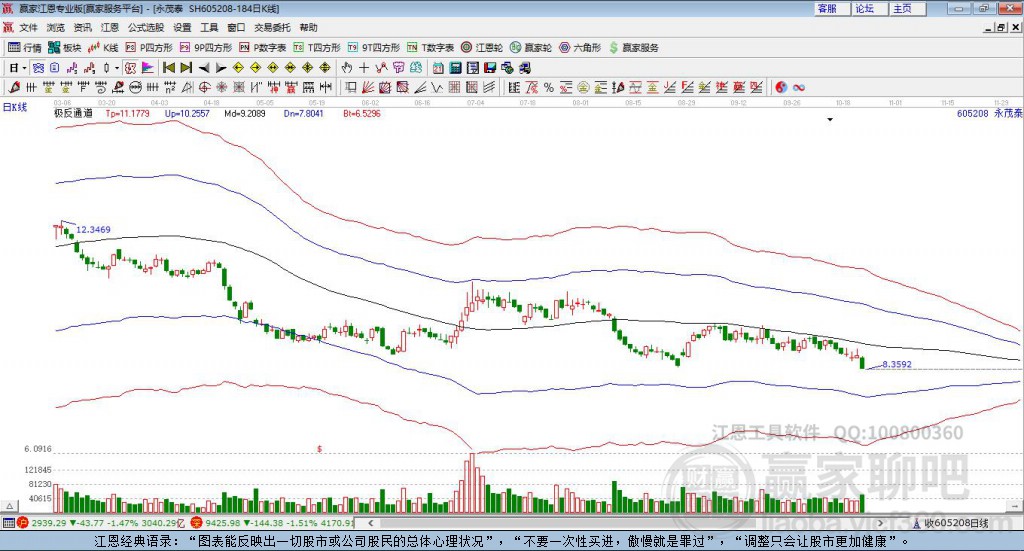Open the 行情 quotes view
Viewport: 1024px width, 551px height.
click(x=25, y=48)
